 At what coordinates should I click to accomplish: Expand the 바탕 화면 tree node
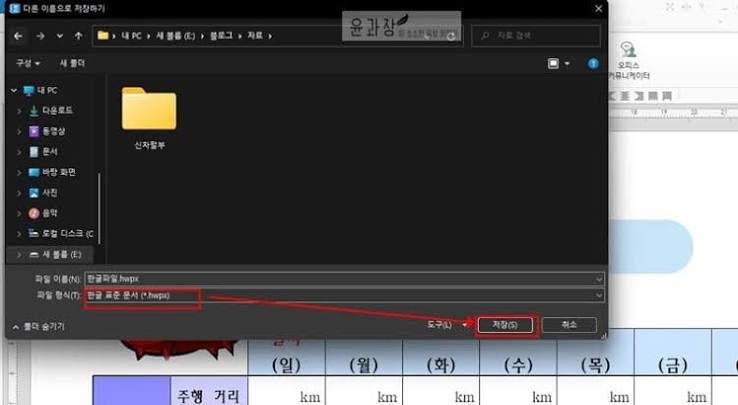click(x=19, y=172)
